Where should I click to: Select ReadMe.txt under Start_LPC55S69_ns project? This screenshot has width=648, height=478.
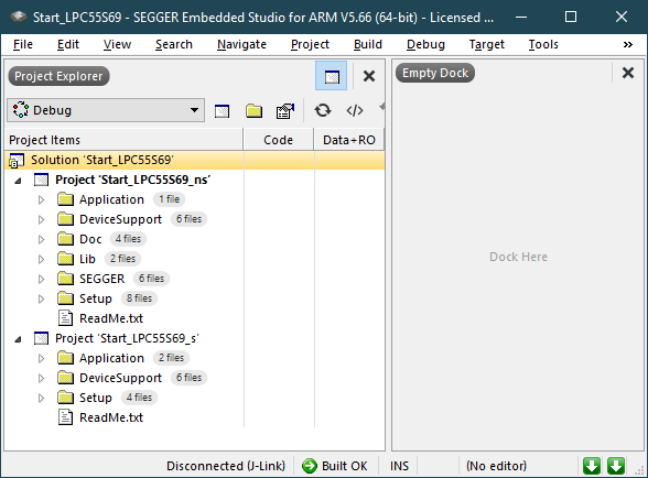pos(111,319)
